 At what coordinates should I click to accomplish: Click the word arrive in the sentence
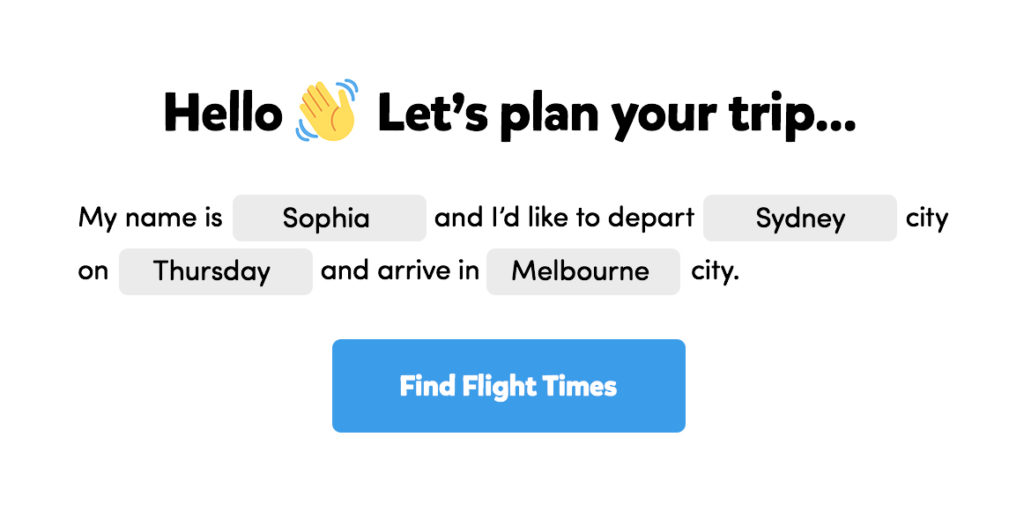420,271
